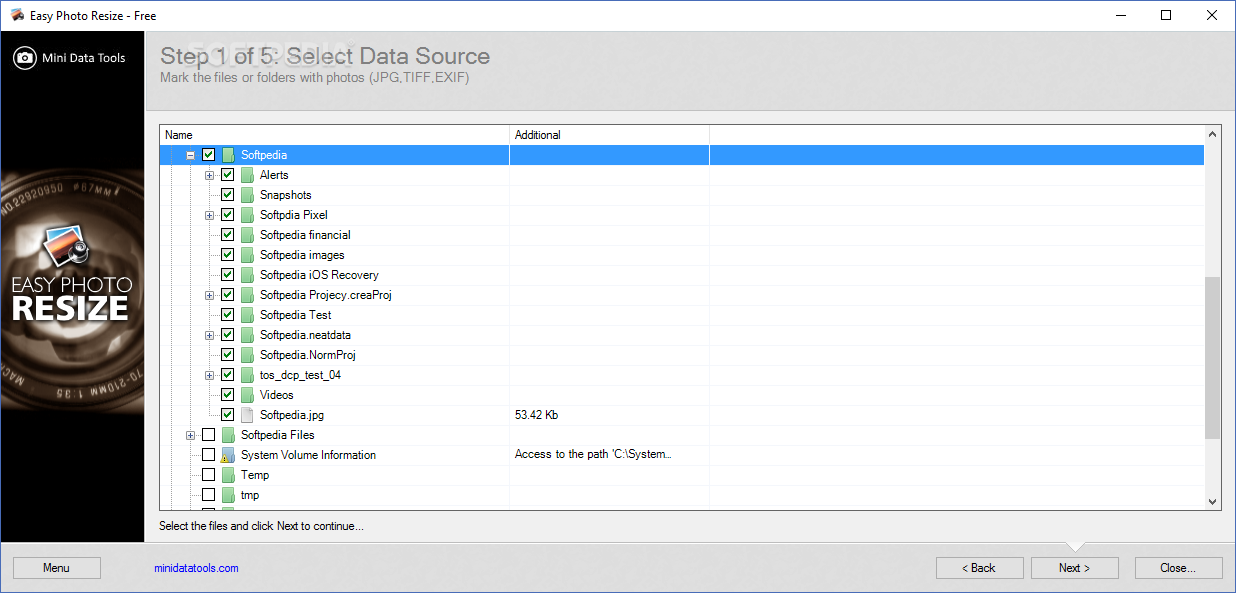Click the Temp folder icon
The image size is (1236, 593).
coord(228,475)
